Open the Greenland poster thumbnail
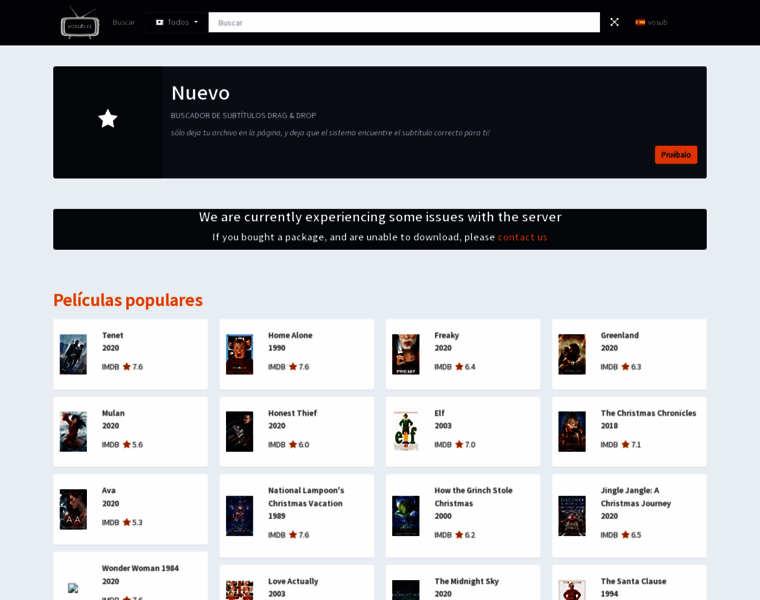This screenshot has height=600, width=760. point(572,354)
